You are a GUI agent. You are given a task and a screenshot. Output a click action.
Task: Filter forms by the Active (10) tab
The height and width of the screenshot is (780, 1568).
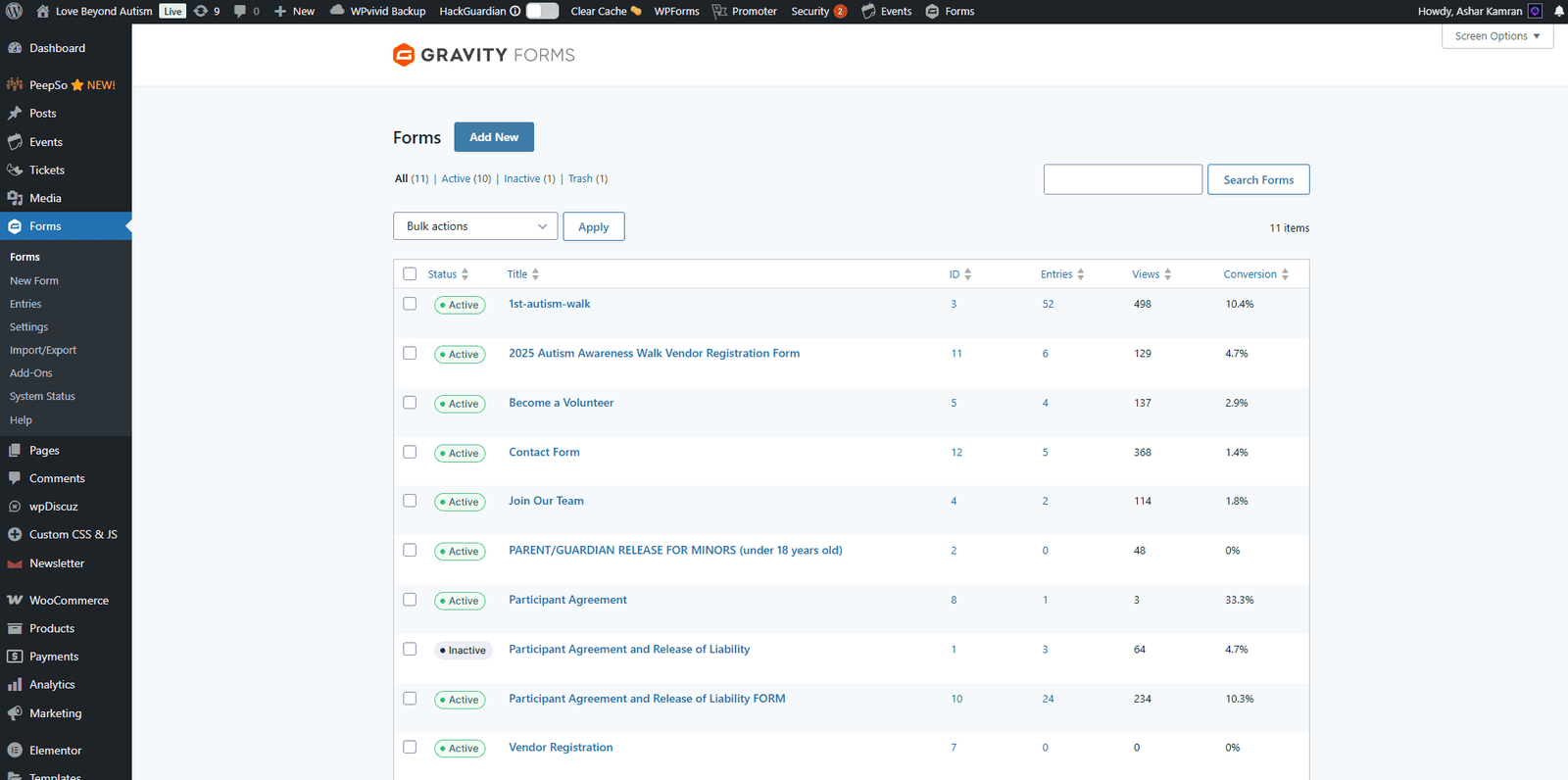click(466, 178)
